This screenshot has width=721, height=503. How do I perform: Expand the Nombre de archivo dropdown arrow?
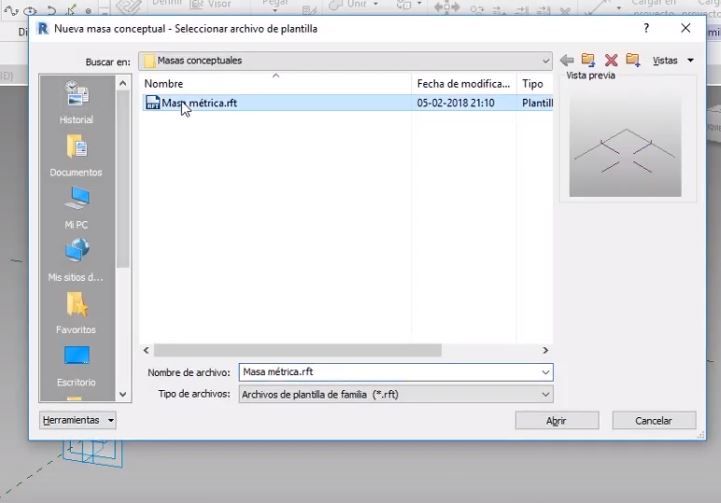[x=545, y=372]
